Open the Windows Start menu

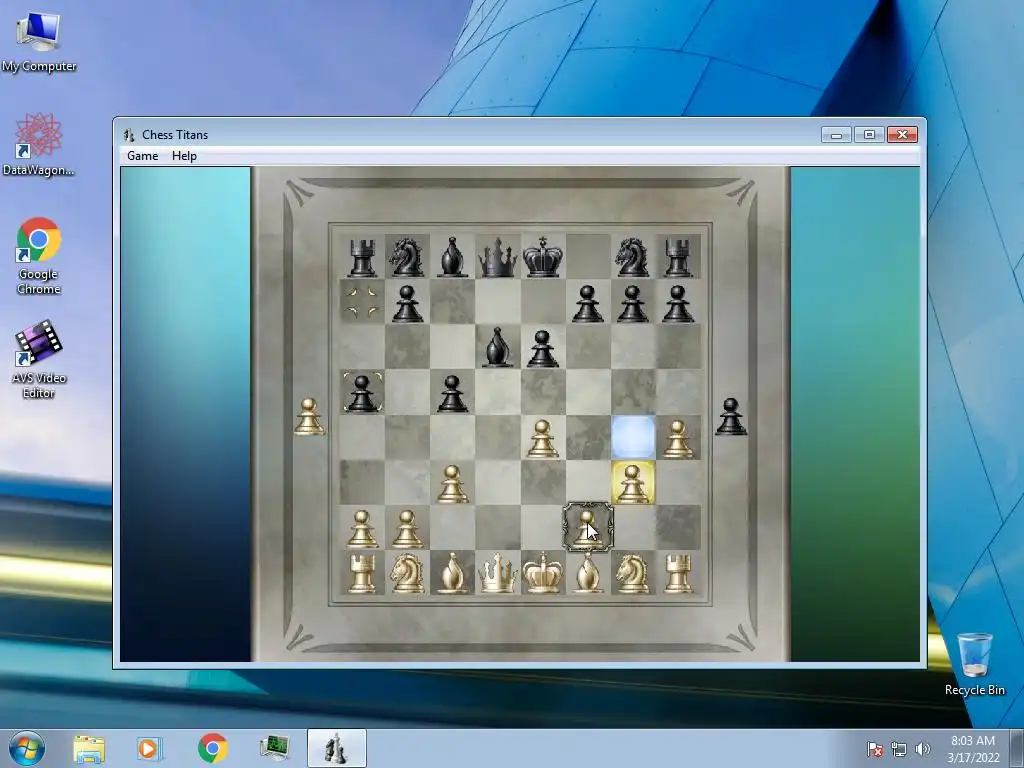click(26, 748)
